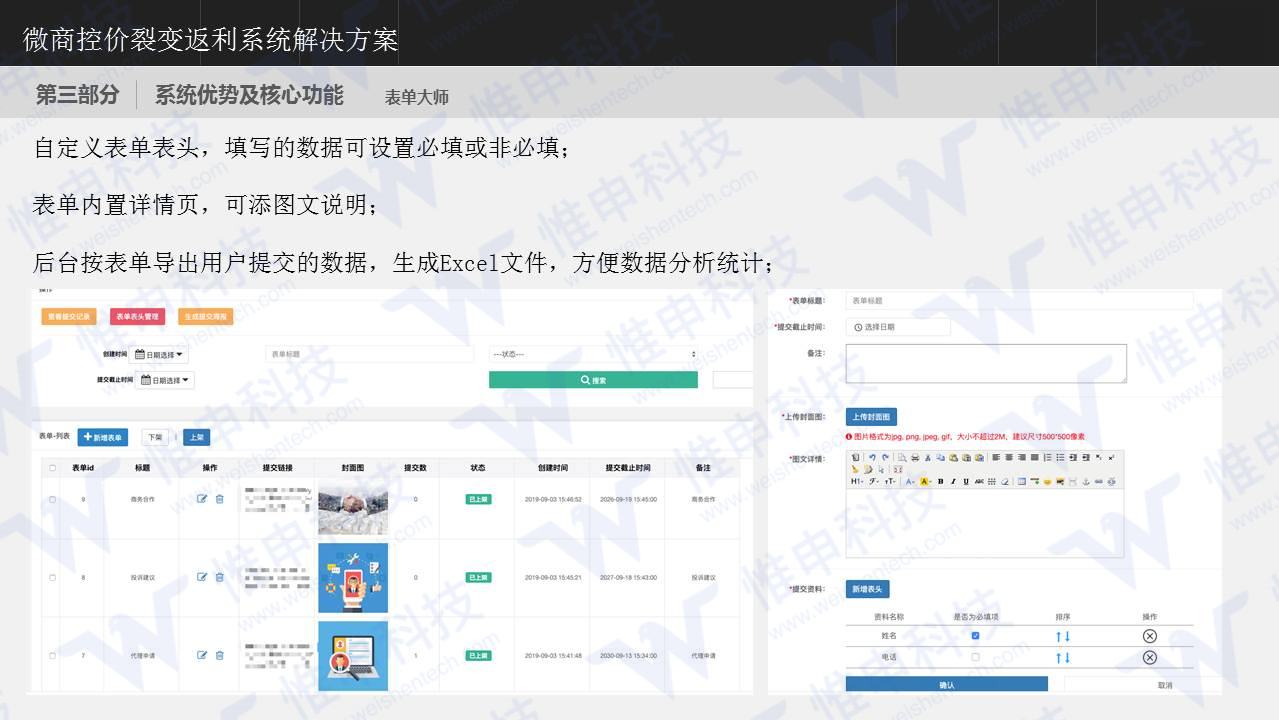Click the edit pencil icon for 商务合作 form

pyautogui.click(x=204, y=498)
